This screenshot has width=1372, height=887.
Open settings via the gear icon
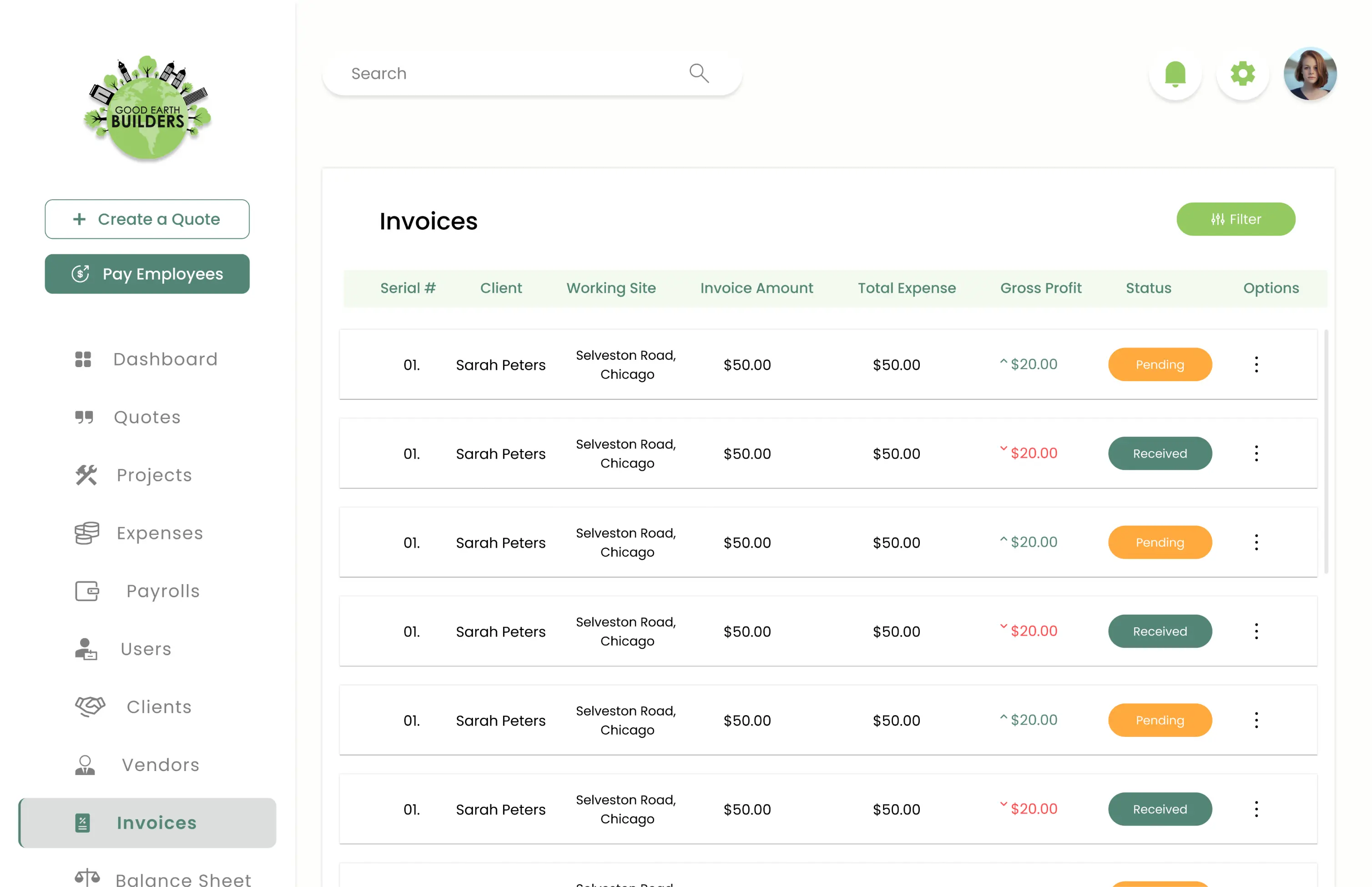coord(1242,74)
